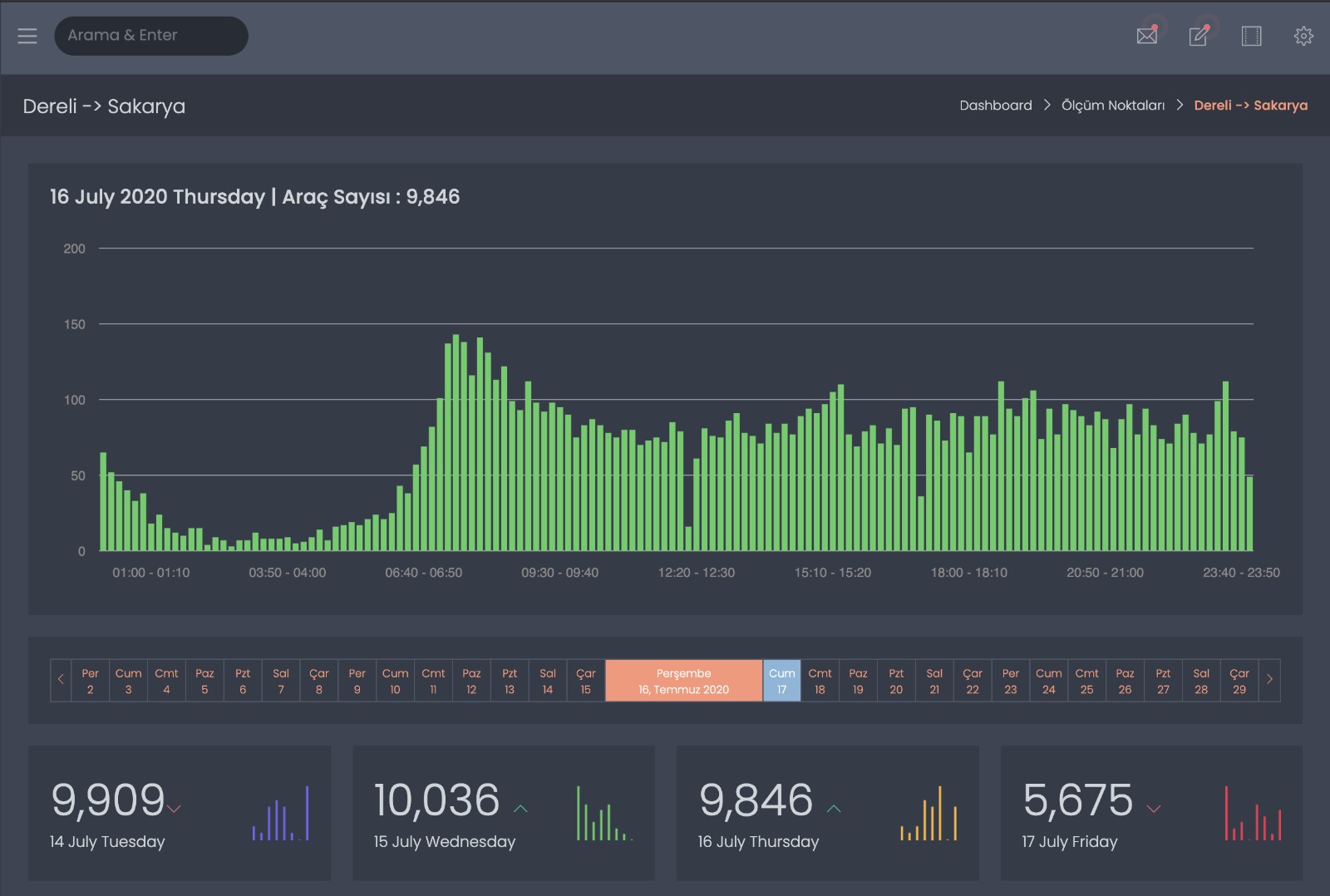Image resolution: width=1330 pixels, height=896 pixels.
Task: Click the green mini chart for 15 July
Action: click(x=603, y=814)
